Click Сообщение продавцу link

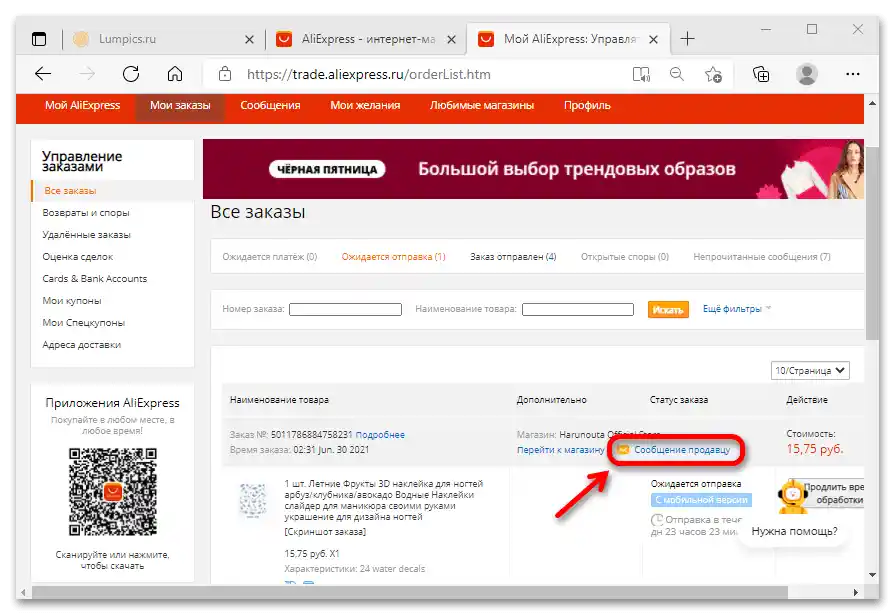coord(682,450)
